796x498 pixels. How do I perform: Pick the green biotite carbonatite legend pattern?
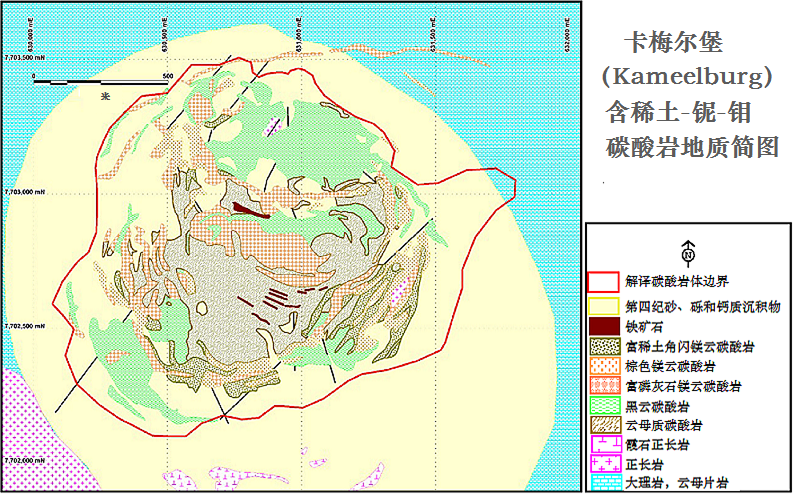pos(604,405)
